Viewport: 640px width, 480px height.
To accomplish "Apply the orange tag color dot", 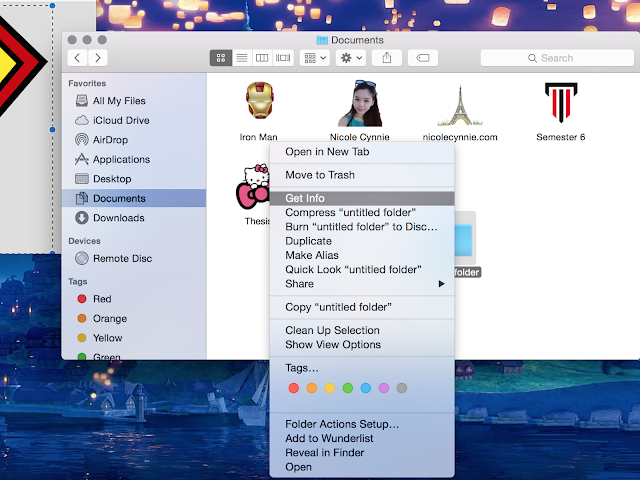I will point(312,388).
